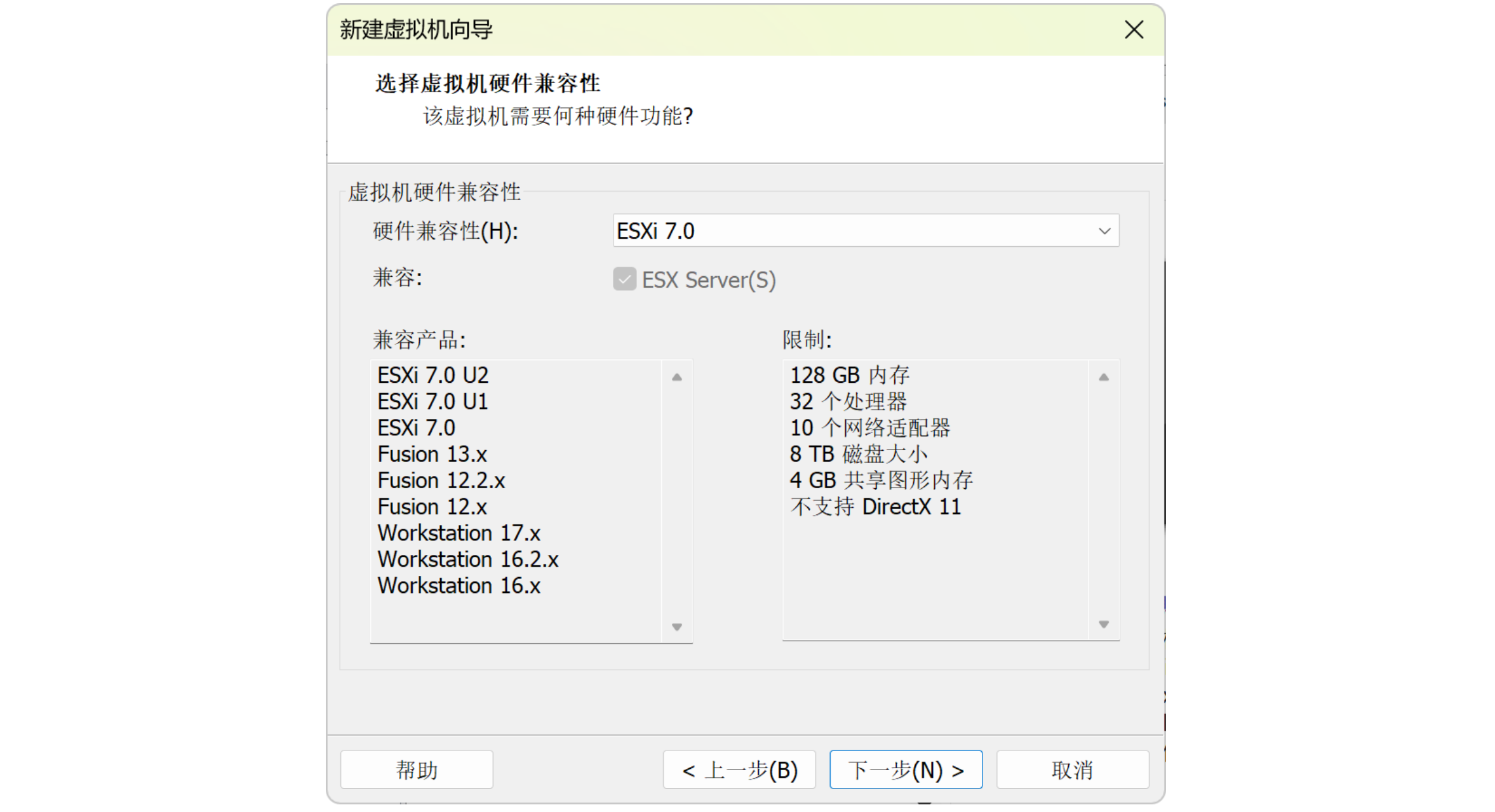This screenshot has height=812, width=1495.
Task: Click the dropdown chevron next to ESXi 7.0
Action: [x=1104, y=231]
